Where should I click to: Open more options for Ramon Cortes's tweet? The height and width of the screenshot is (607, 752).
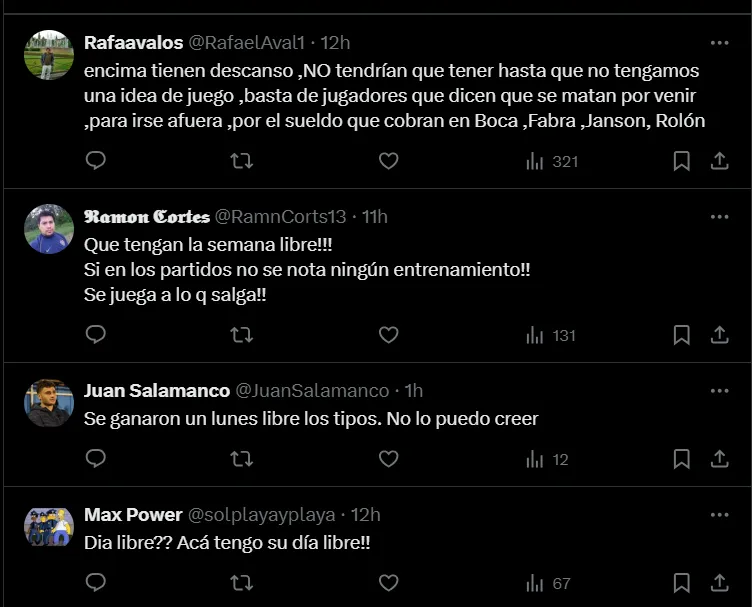(719, 217)
